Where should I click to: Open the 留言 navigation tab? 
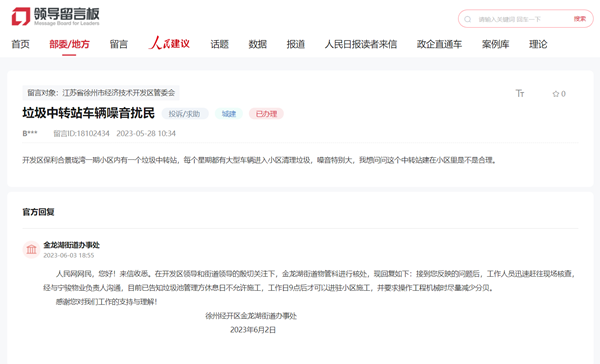click(x=119, y=44)
